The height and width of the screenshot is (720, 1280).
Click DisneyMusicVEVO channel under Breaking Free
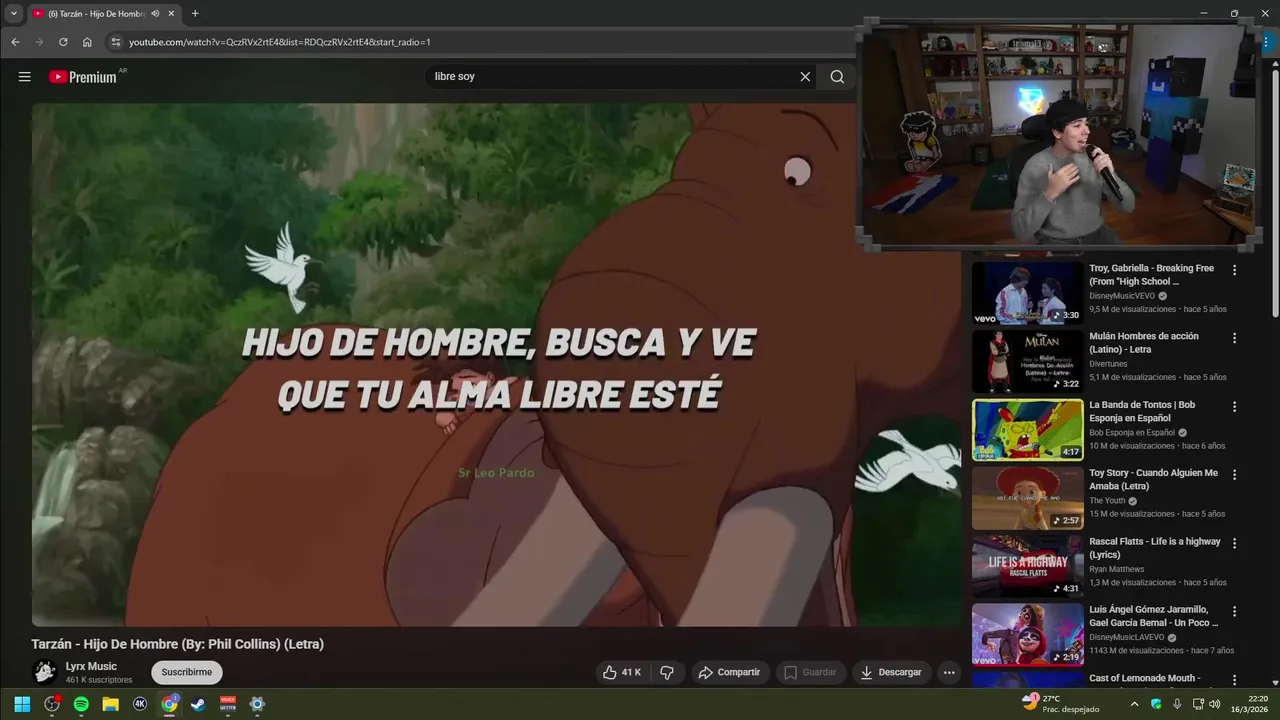(x=1122, y=296)
